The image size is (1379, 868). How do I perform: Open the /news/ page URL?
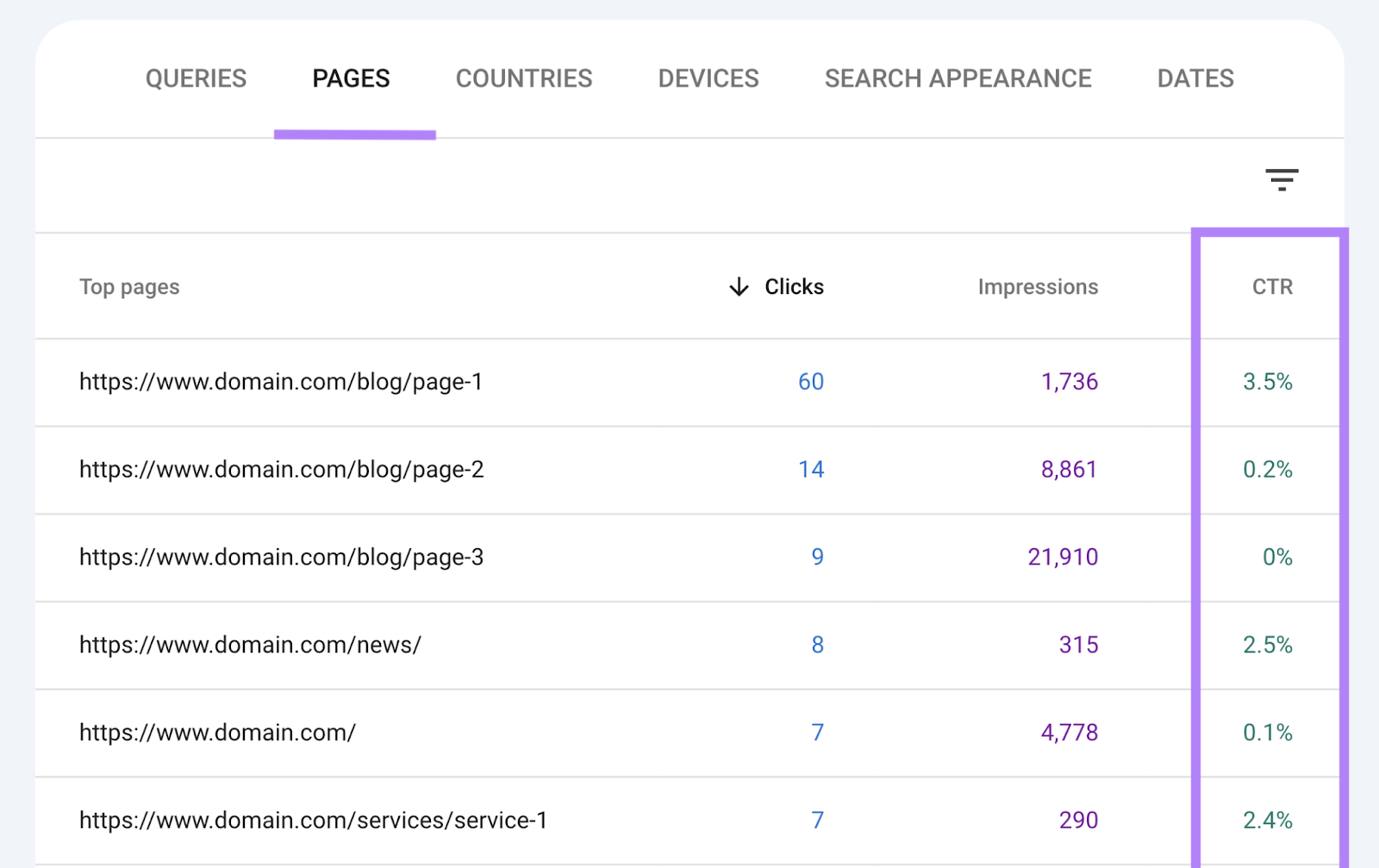pos(249,645)
